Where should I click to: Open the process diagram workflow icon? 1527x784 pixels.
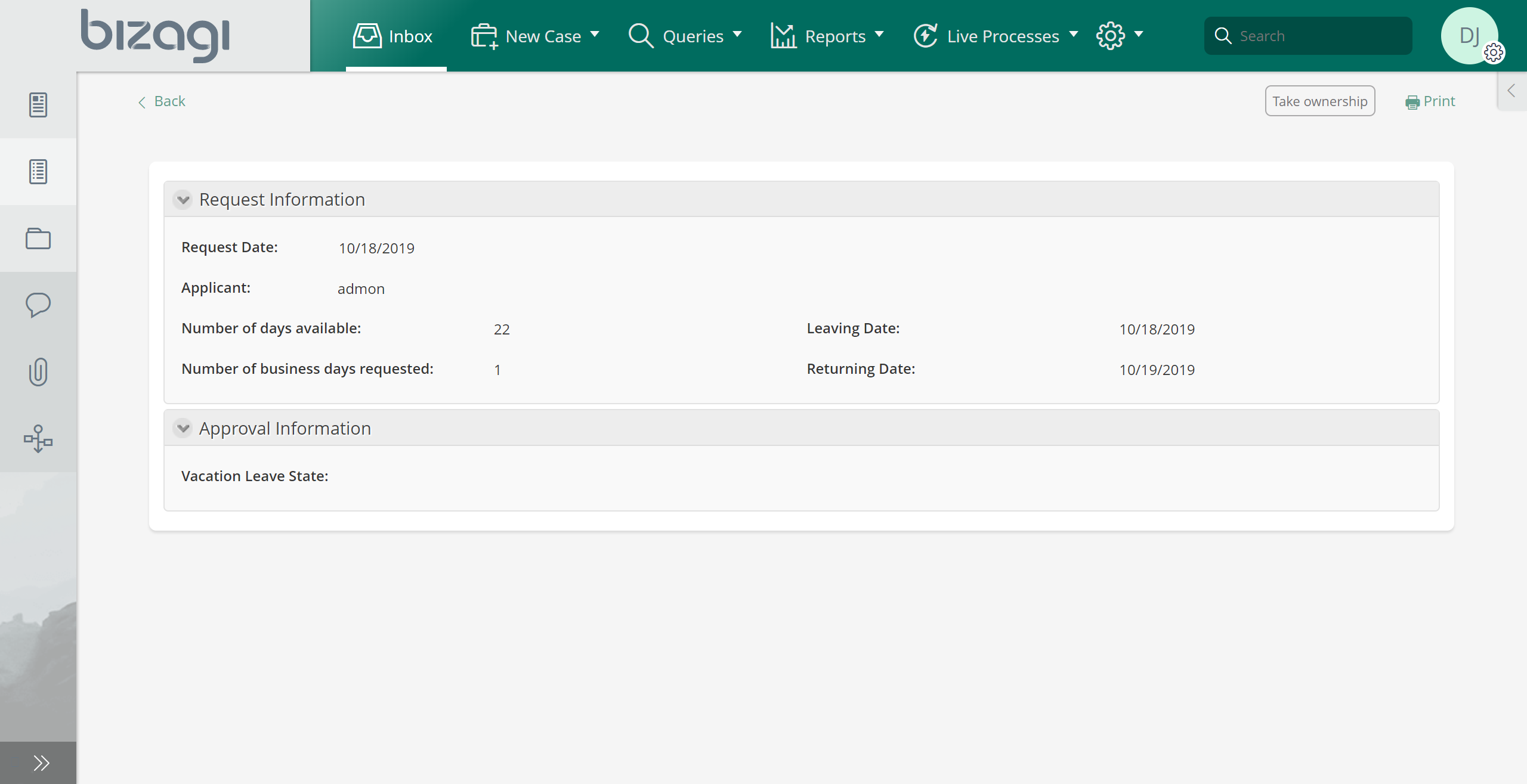click(38, 439)
